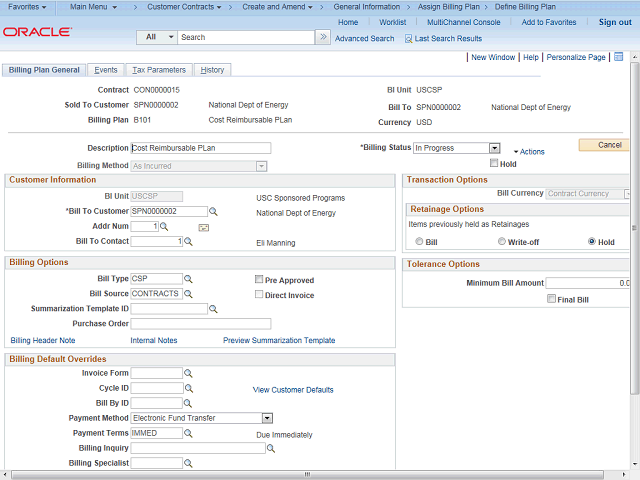Switch to the Tax Parameters tab
Viewport: 640px width, 480px height.
coord(159,70)
